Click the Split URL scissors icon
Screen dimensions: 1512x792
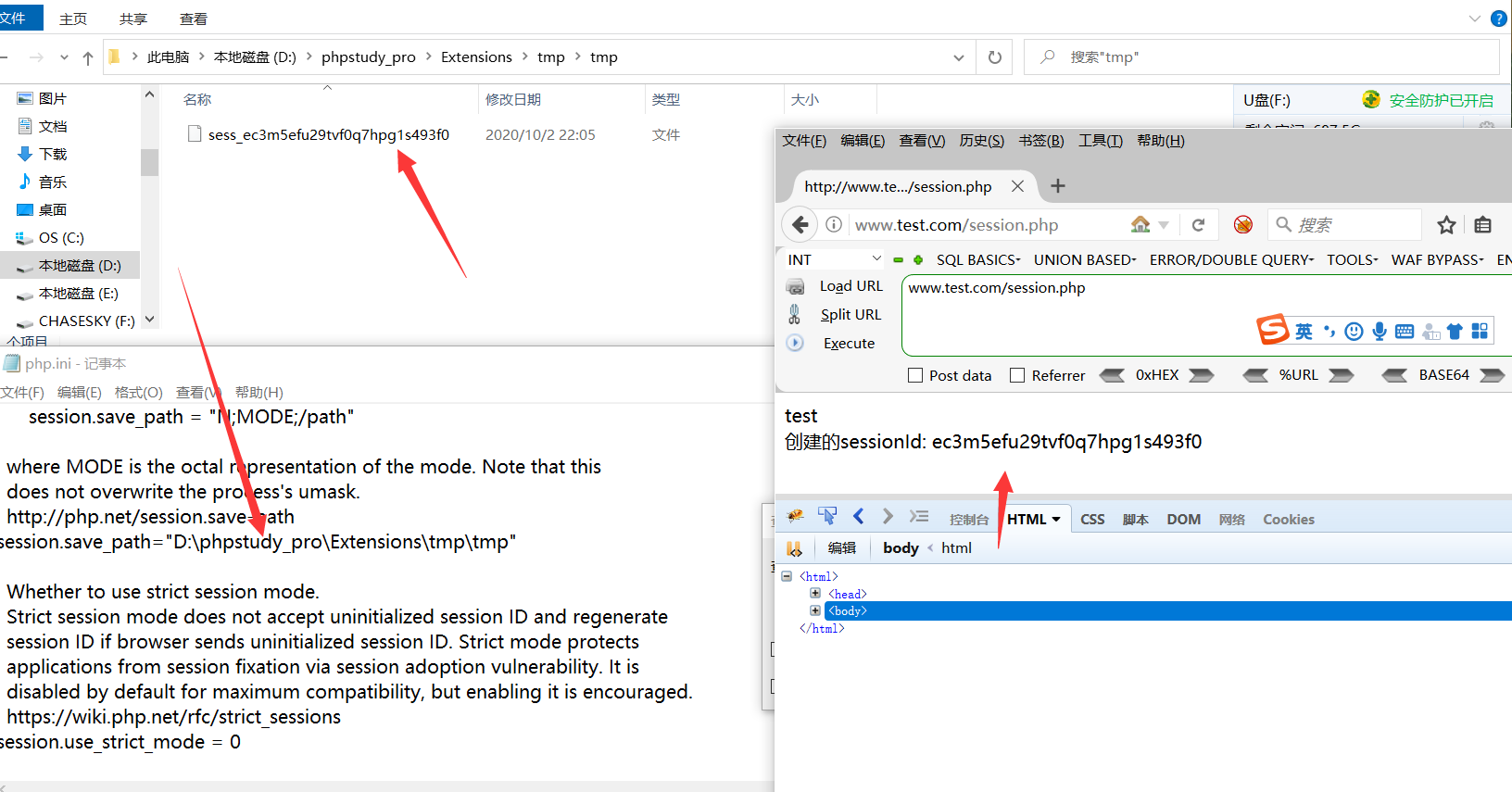pyautogui.click(x=794, y=315)
